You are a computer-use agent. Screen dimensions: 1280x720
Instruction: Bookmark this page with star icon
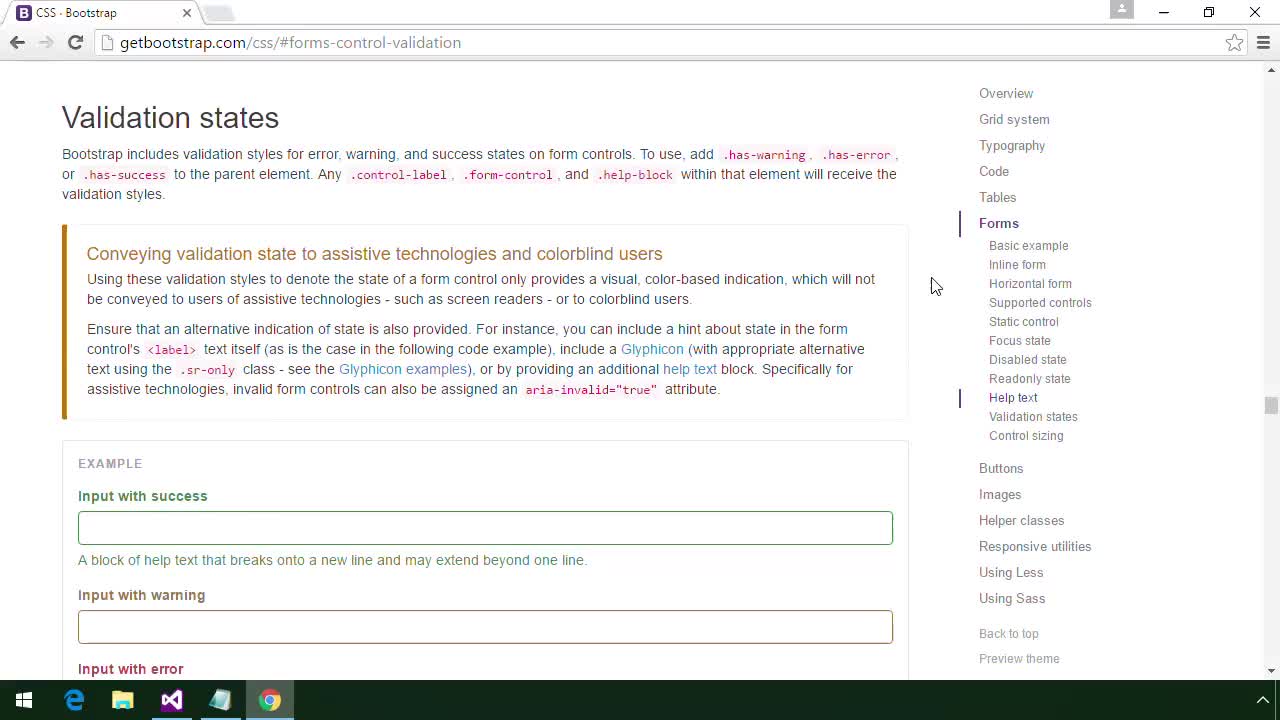(x=1234, y=42)
